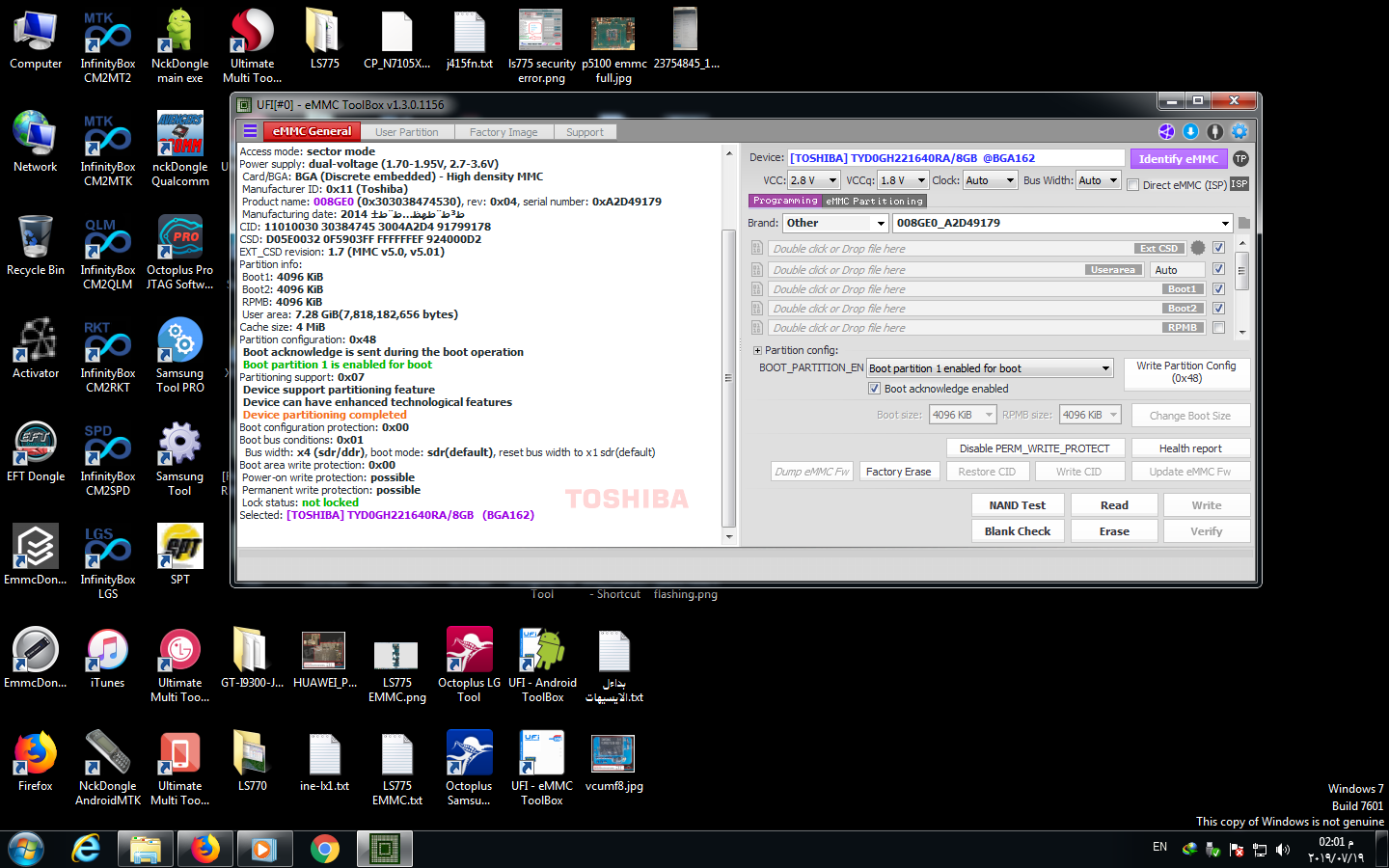Switch to the eMMC General tab
The image size is (1389, 868).
[312, 131]
